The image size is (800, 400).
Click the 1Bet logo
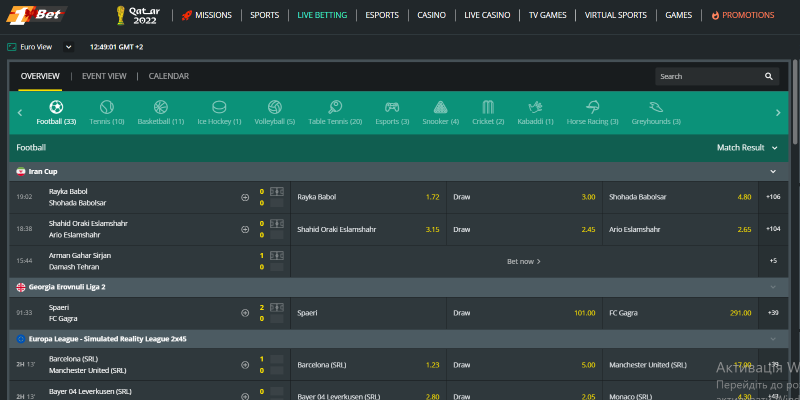pos(36,15)
